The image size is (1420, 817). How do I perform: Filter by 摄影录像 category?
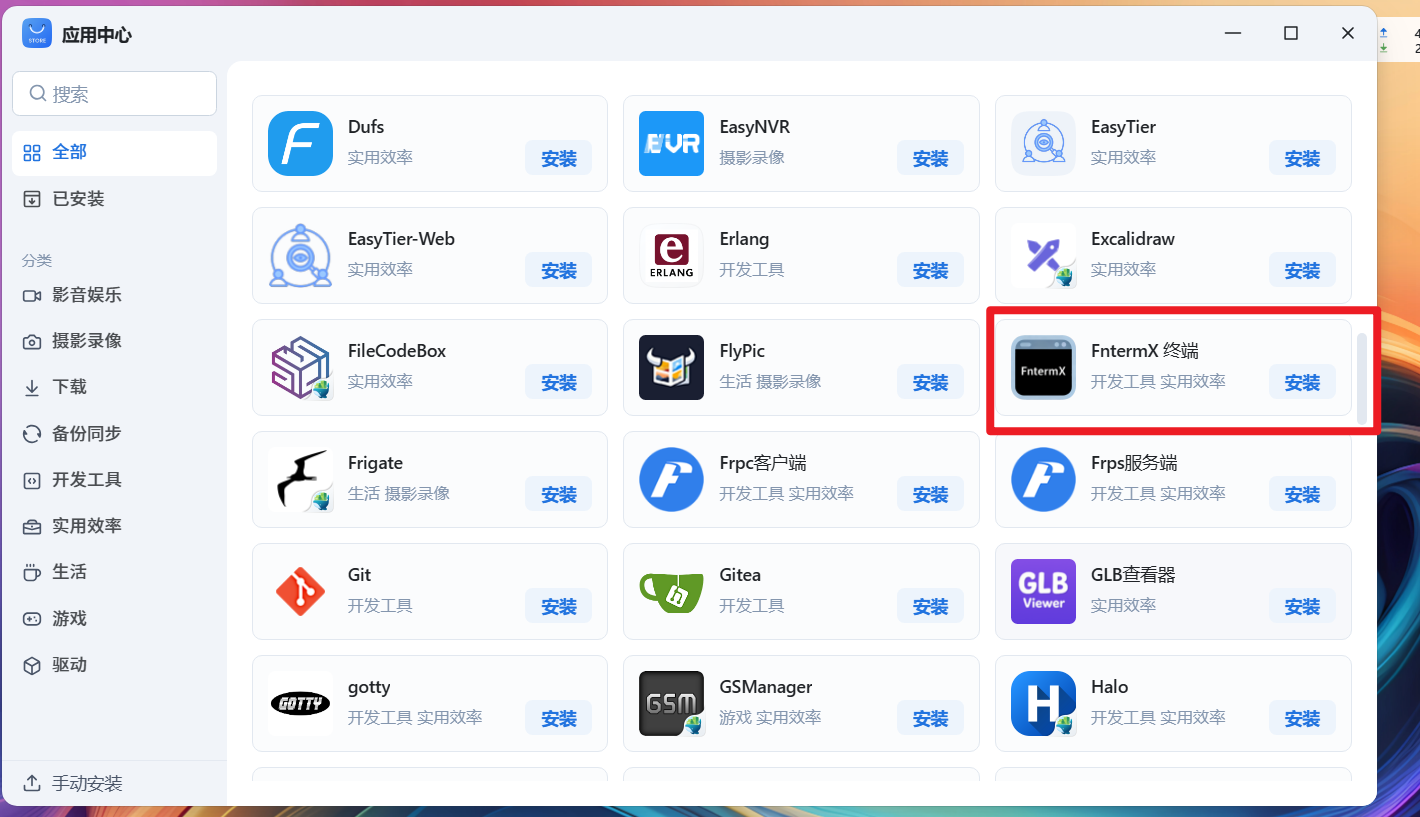(x=114, y=341)
